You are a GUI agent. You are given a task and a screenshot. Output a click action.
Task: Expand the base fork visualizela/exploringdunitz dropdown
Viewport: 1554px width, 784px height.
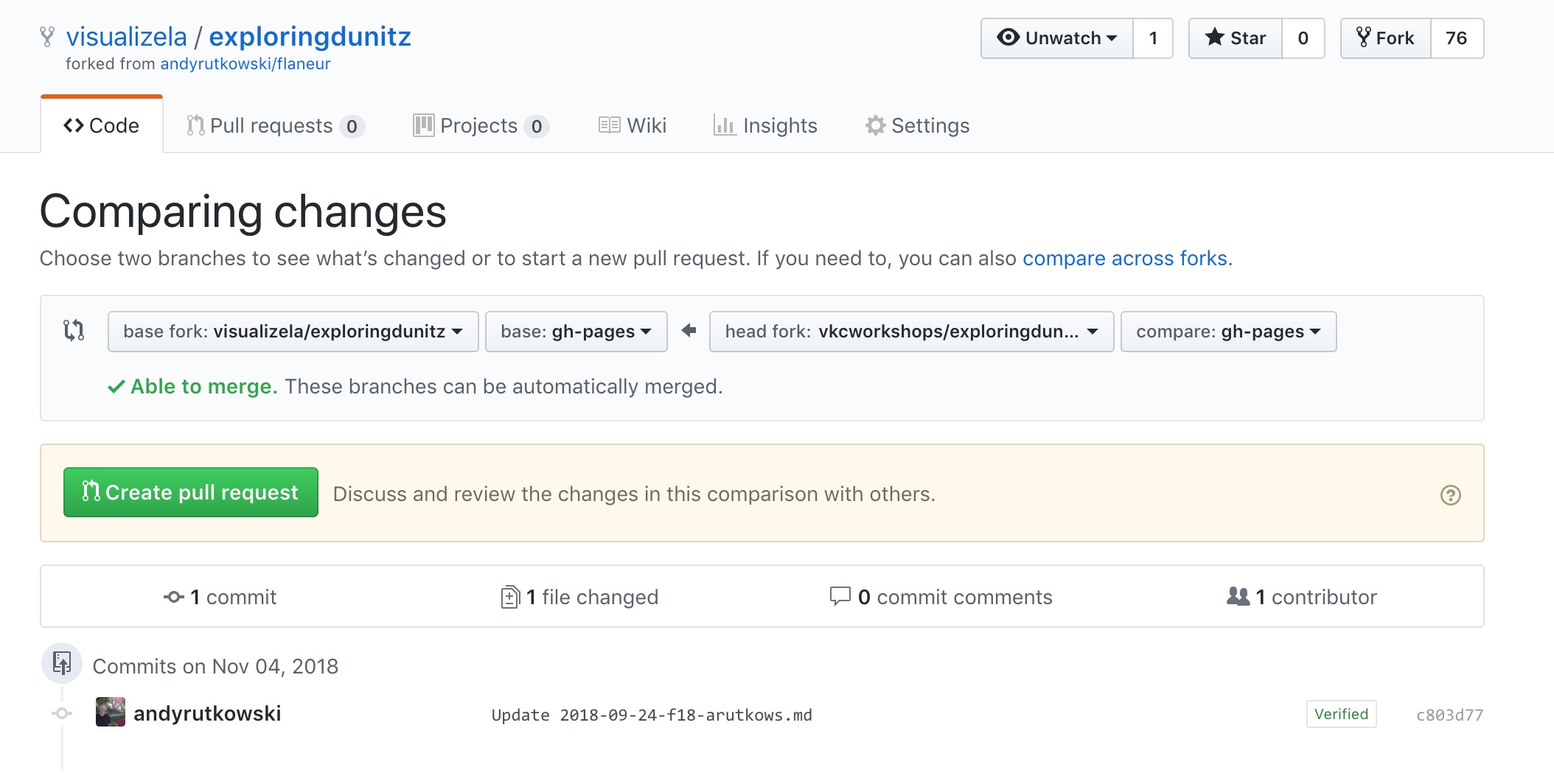[293, 332]
